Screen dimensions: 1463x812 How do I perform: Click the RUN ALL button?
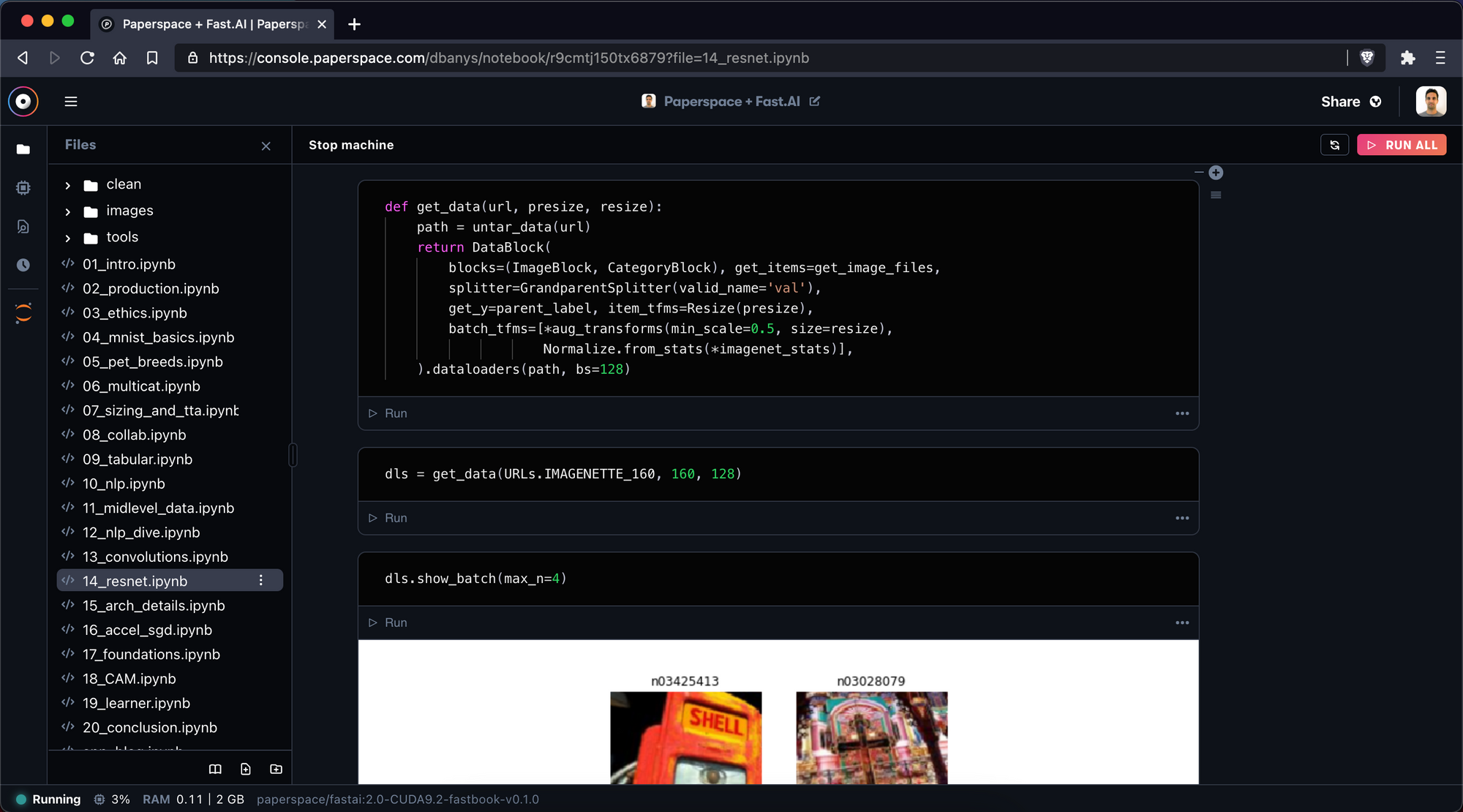tap(1402, 145)
